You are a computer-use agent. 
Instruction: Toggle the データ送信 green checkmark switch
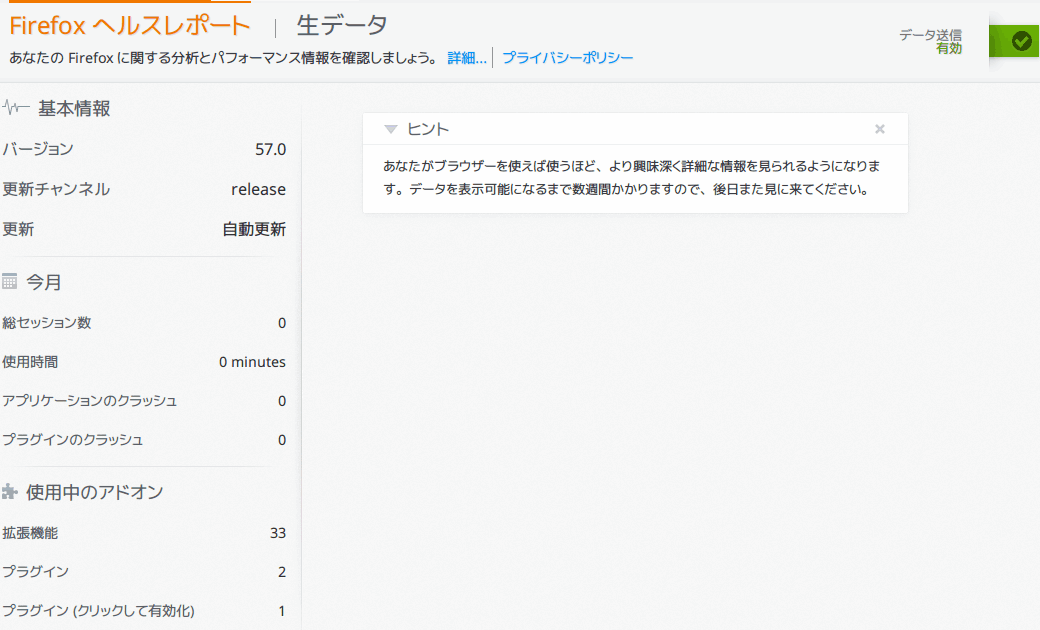(1014, 41)
